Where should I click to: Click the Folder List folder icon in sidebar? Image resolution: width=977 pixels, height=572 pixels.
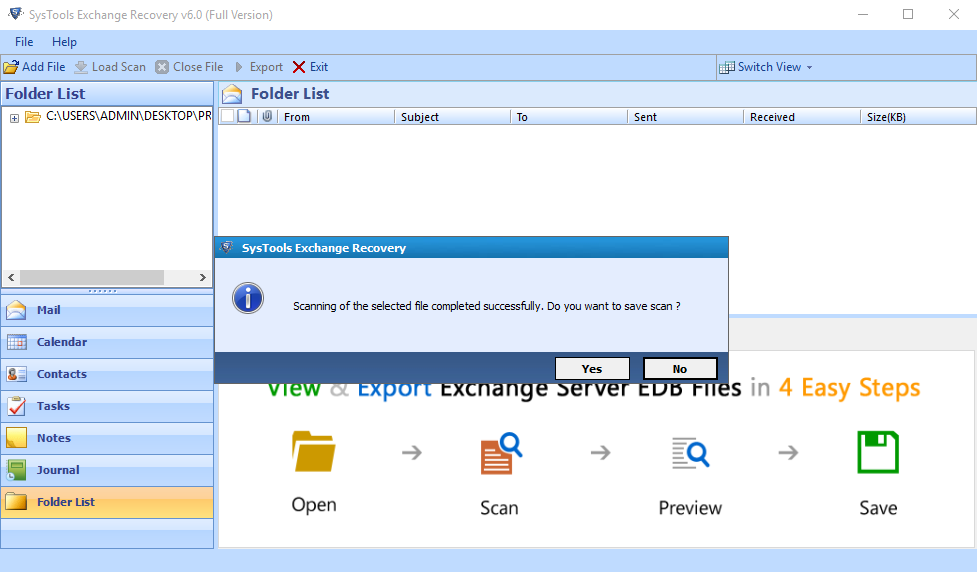pyautogui.click(x=16, y=502)
